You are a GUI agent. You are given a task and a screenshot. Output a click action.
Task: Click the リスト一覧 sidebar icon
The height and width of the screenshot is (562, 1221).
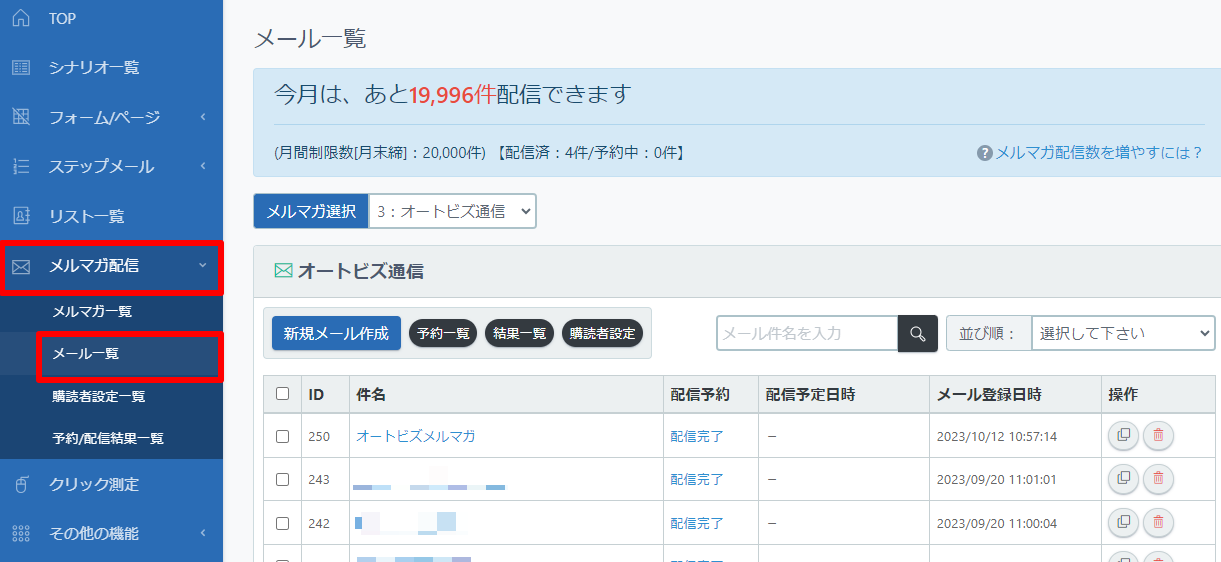click(x=21, y=216)
